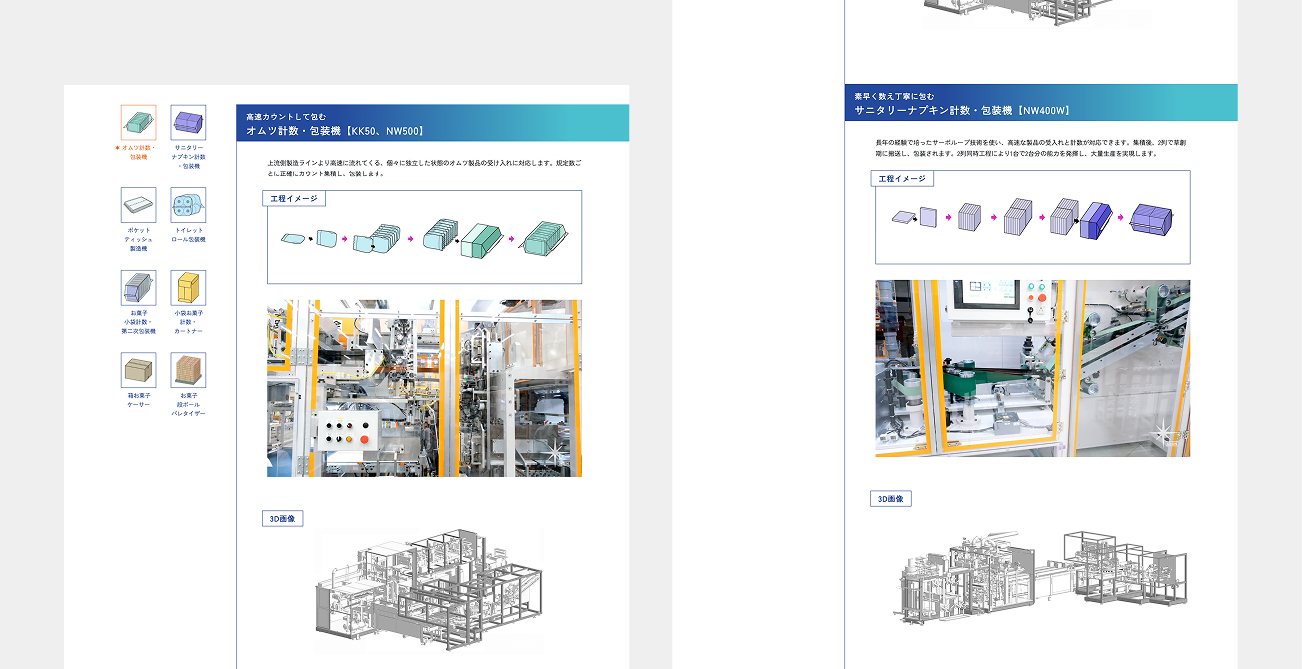Choose the pocket tissue machine icon
The image size is (1302, 669).
click(138, 205)
